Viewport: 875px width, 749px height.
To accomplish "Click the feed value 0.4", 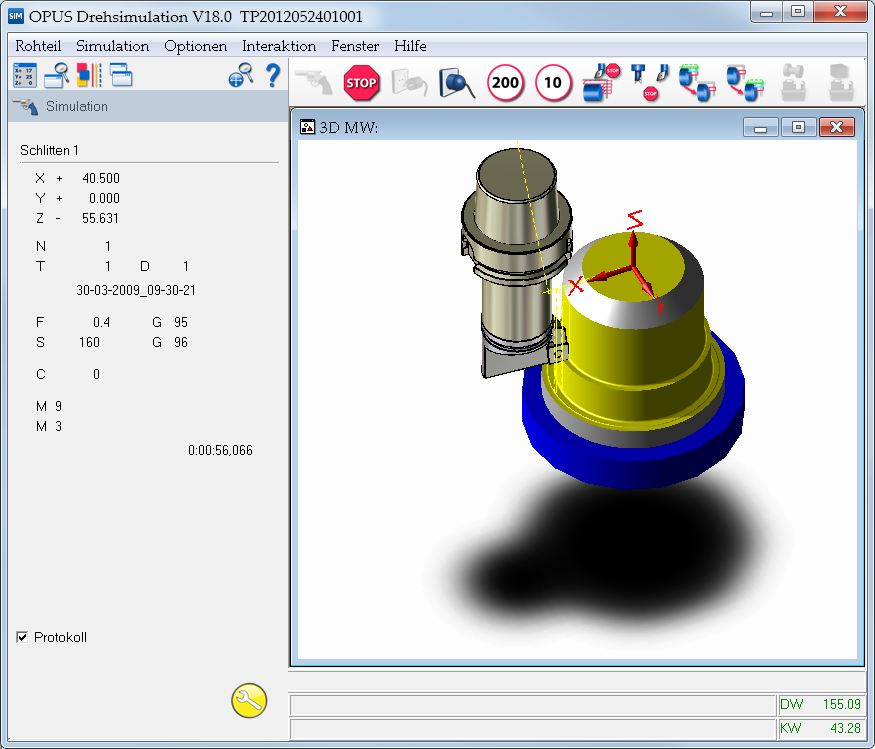I will (102, 322).
